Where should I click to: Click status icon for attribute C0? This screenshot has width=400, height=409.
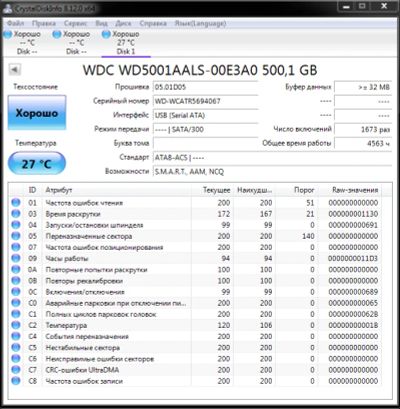pyautogui.click(x=16, y=303)
